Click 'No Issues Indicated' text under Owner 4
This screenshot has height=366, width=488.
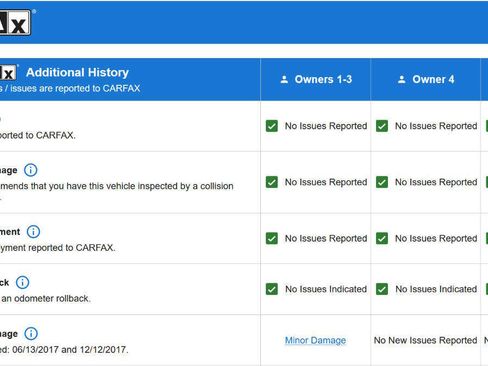point(436,289)
